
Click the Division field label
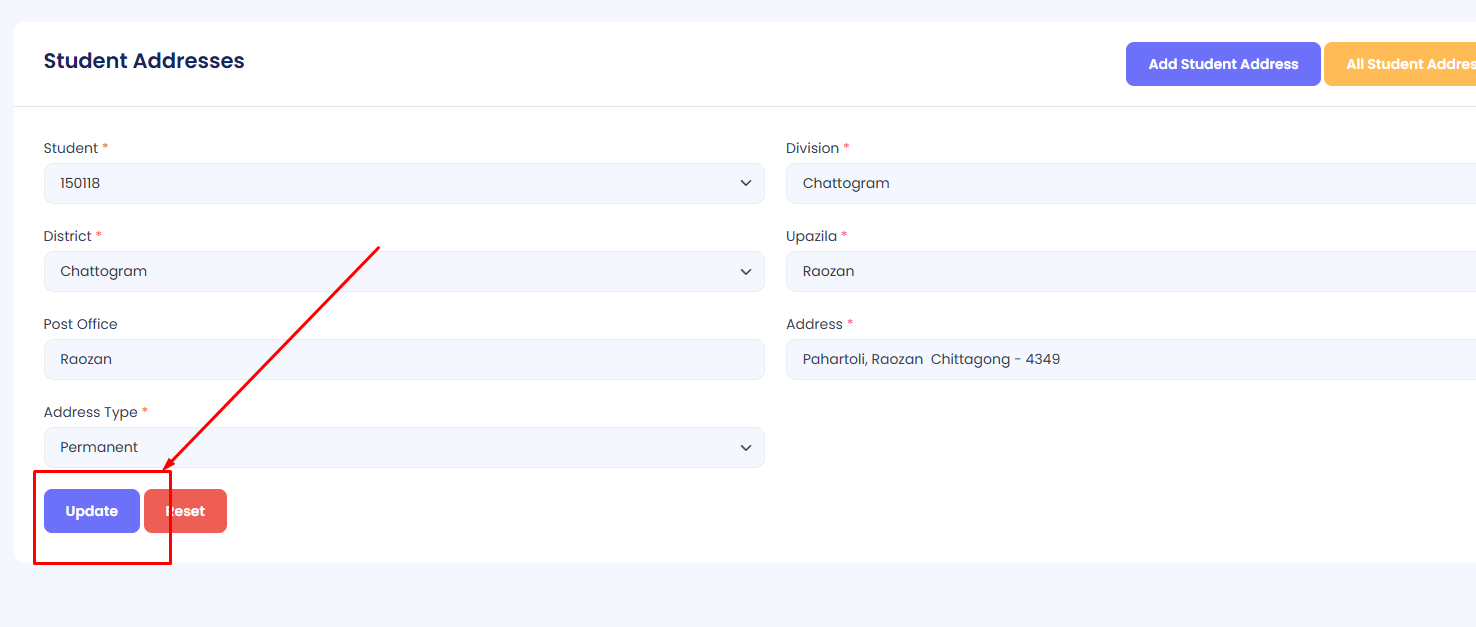[x=812, y=148]
